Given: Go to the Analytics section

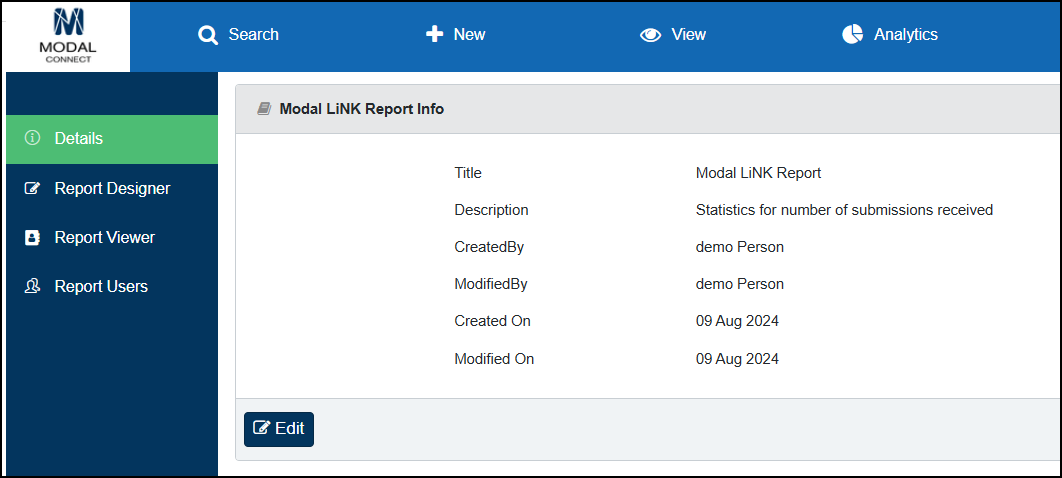Looking at the screenshot, I should pos(890,35).
